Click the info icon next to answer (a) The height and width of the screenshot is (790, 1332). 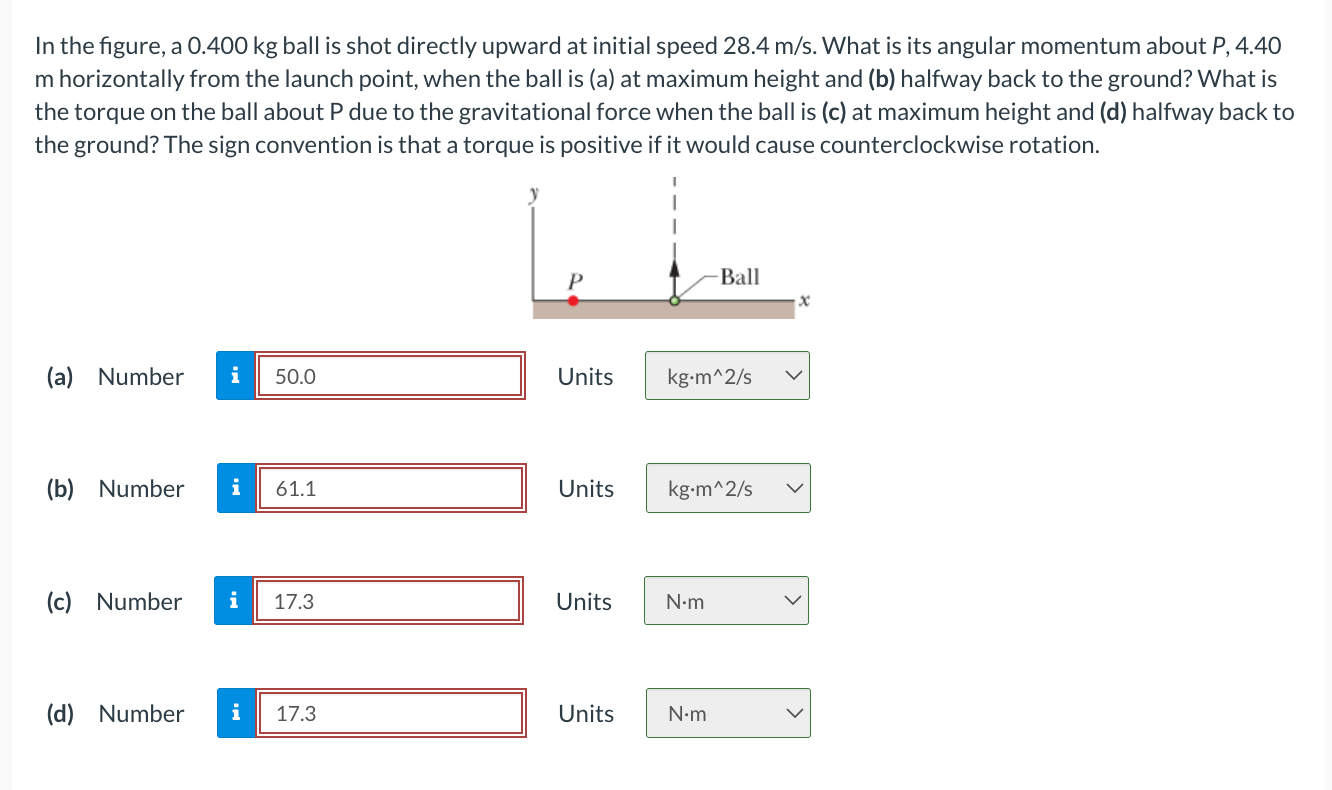[x=236, y=376]
